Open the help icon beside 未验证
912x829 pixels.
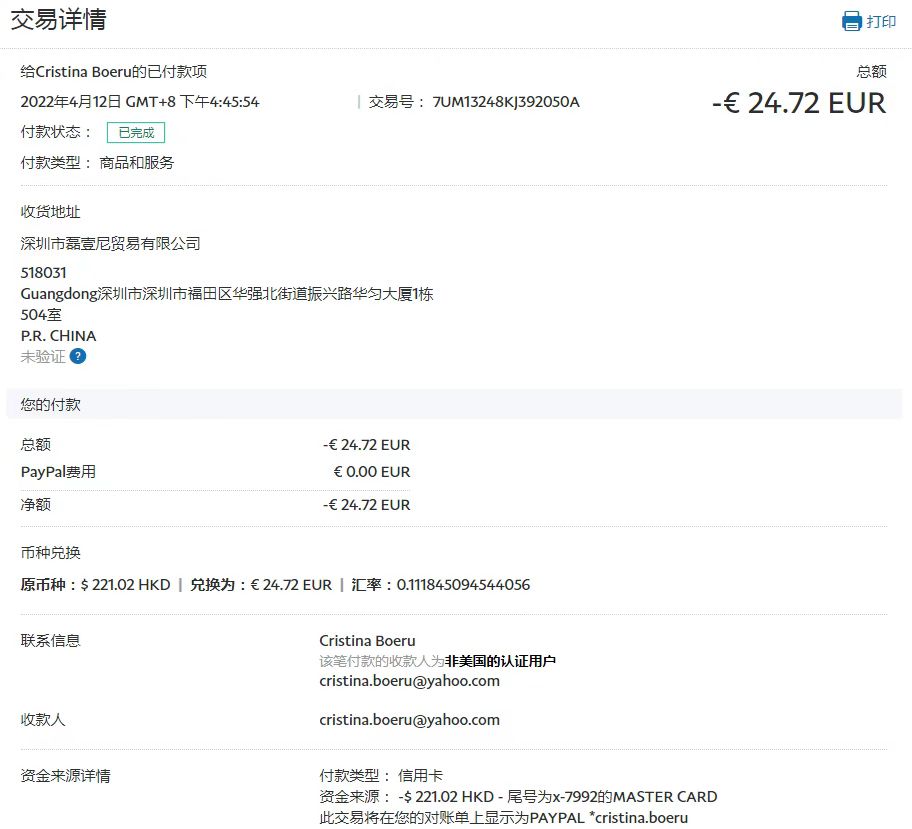78,356
